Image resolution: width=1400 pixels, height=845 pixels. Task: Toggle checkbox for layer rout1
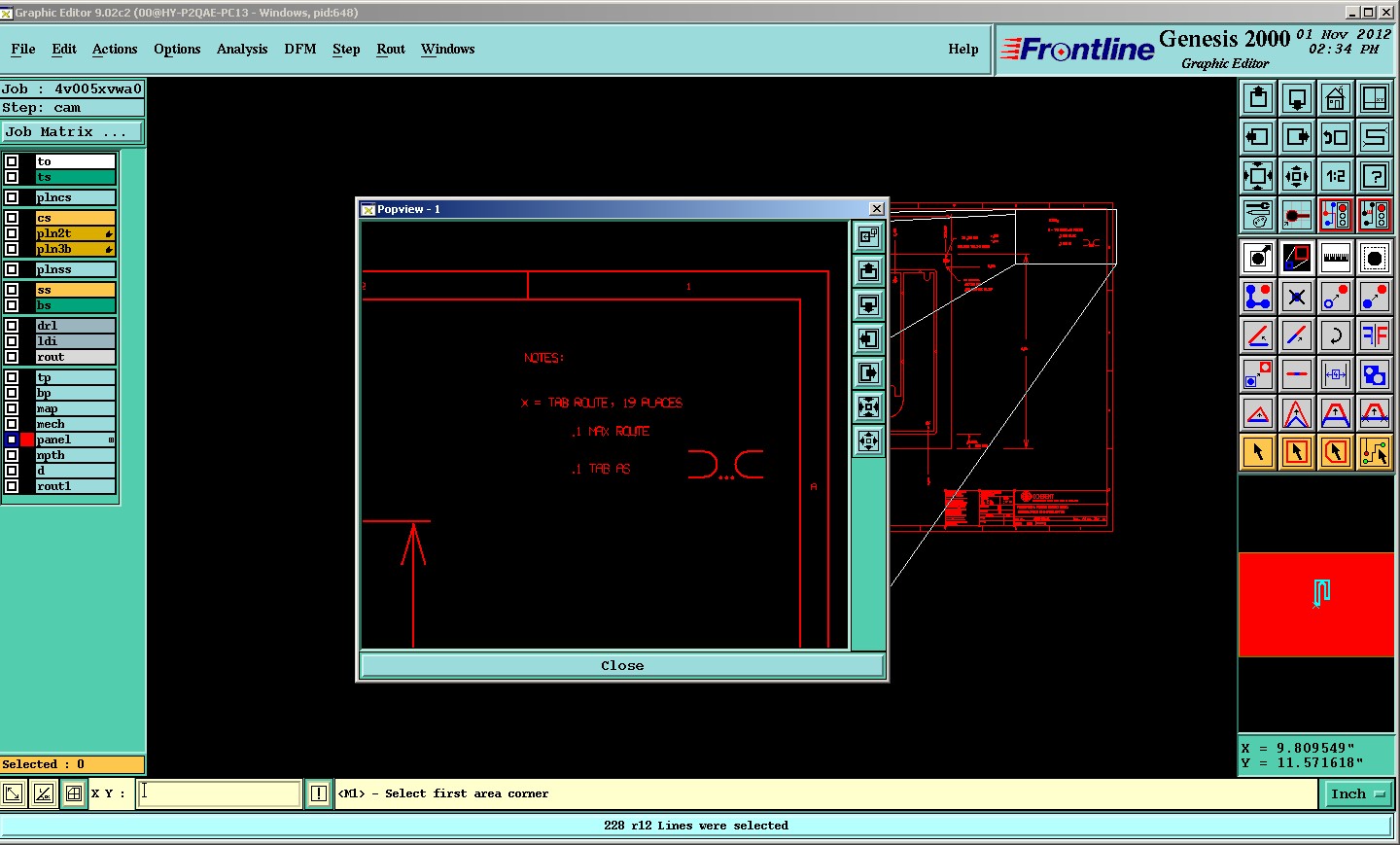click(x=12, y=486)
